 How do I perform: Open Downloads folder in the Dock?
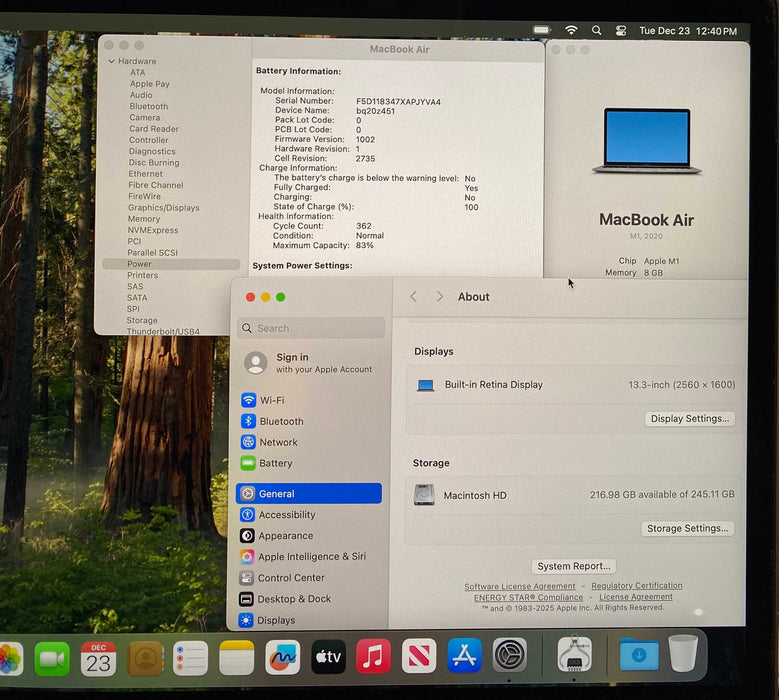[x=639, y=654]
